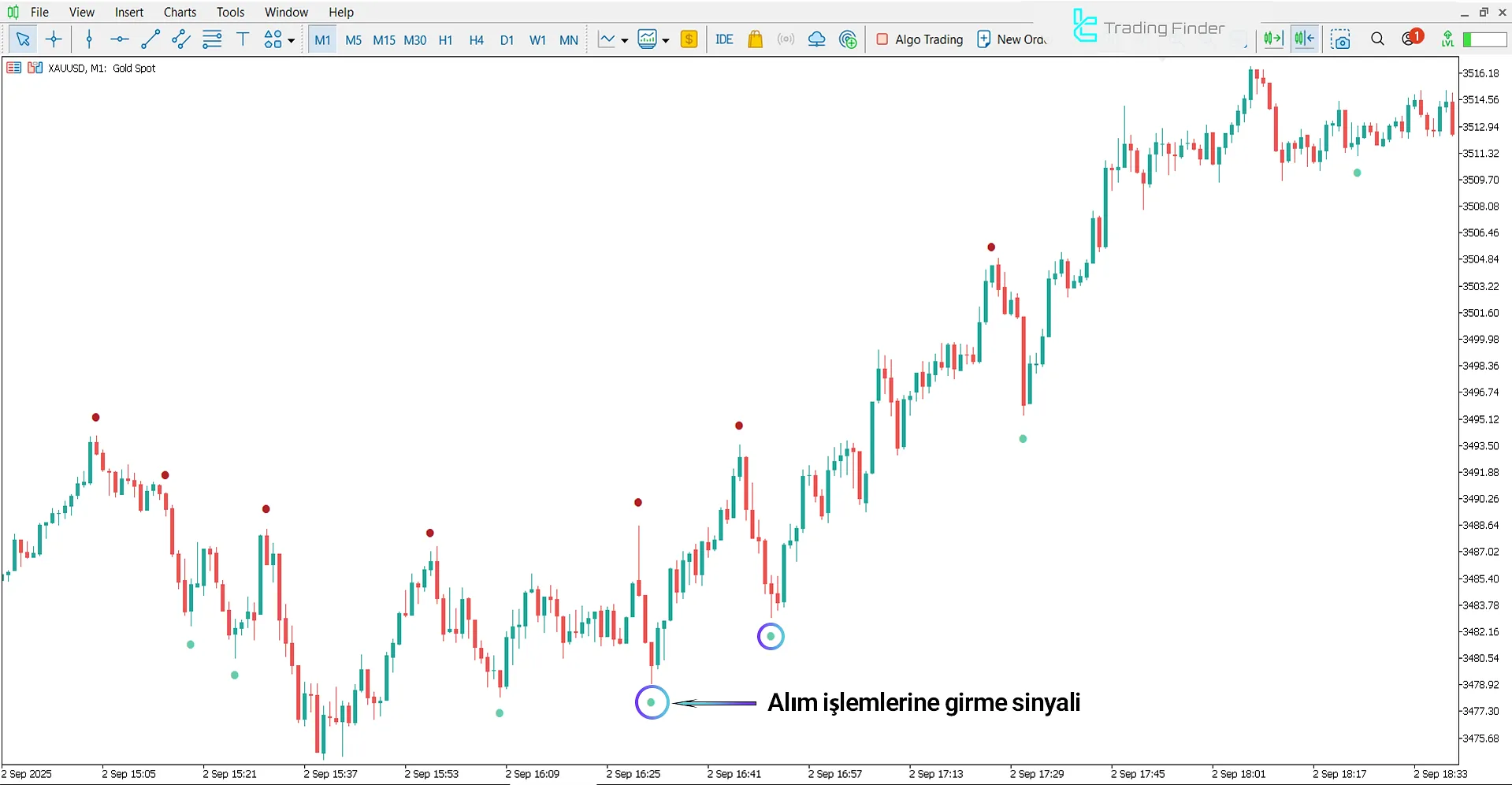
Task: Click the search magnifier icon
Action: [x=1377, y=39]
